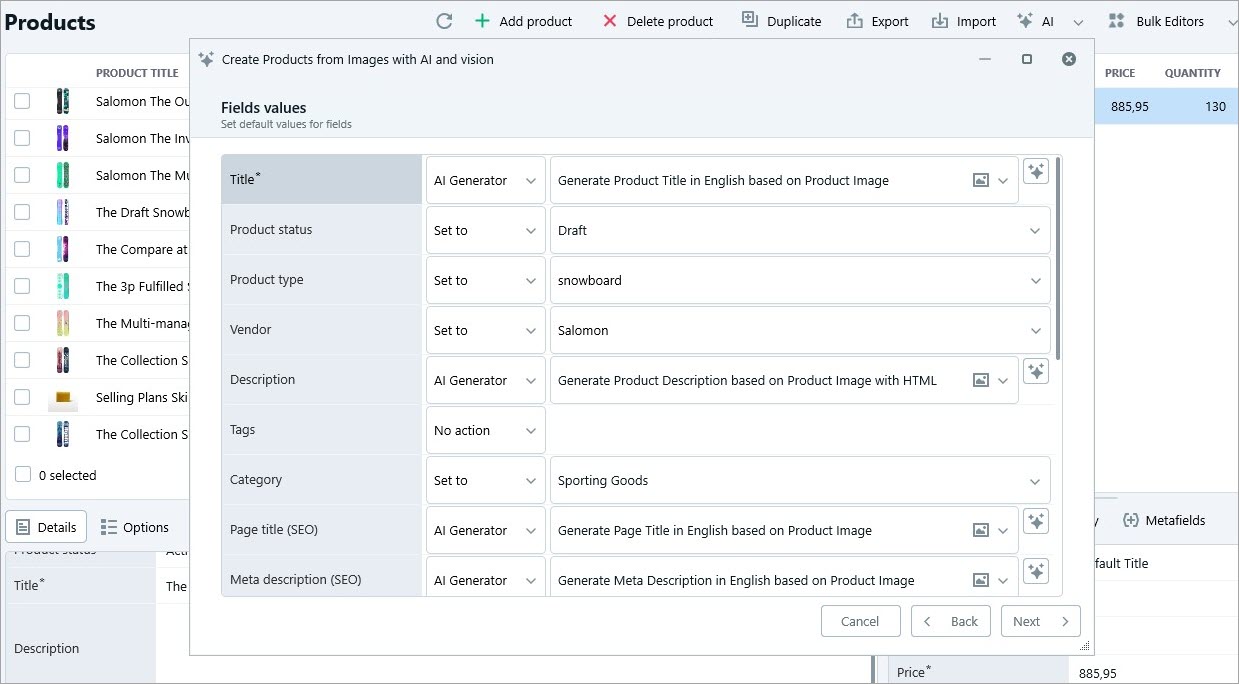Click the Bulk Editors grid icon
Viewport: 1239px width, 684px height.
point(1116,20)
